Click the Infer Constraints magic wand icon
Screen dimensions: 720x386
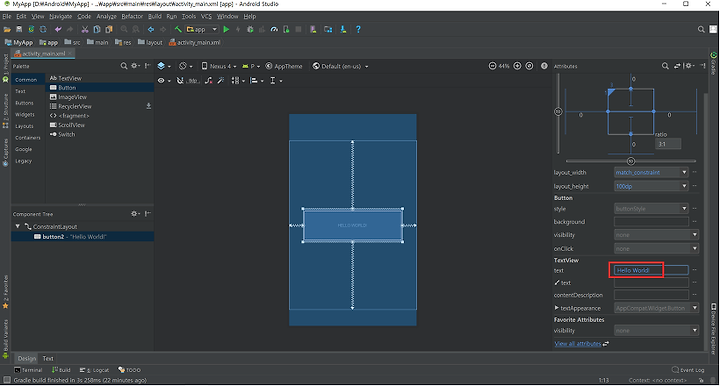(x=221, y=81)
